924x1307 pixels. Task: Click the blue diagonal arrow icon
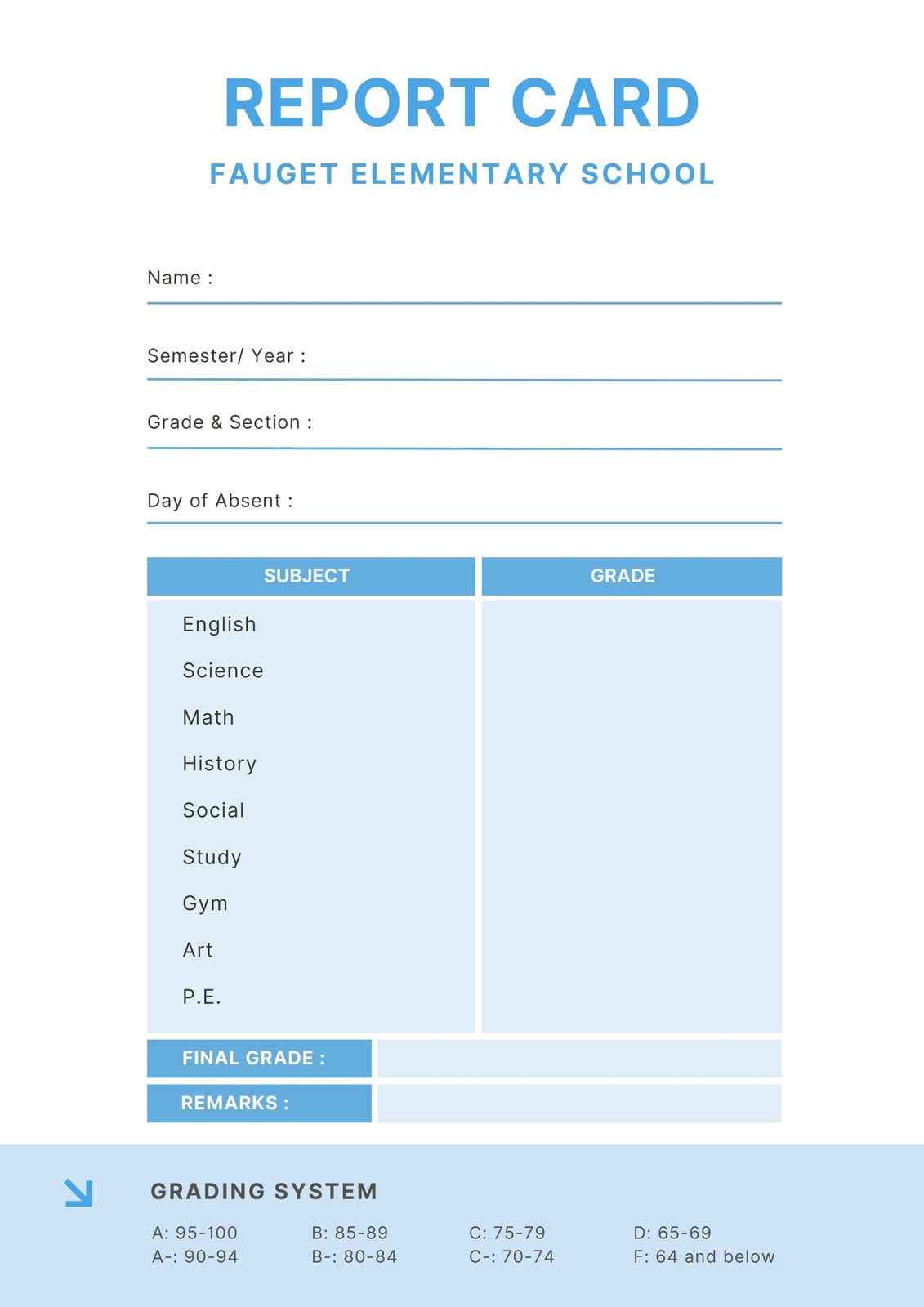point(78,1193)
